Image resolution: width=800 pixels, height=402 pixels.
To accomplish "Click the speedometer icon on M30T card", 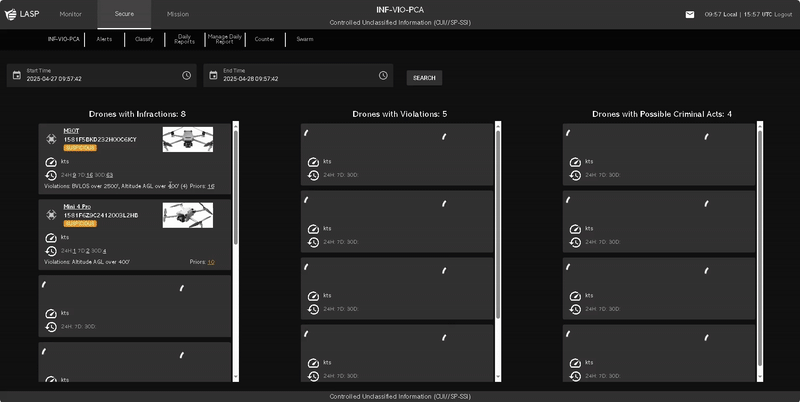I will point(51,162).
